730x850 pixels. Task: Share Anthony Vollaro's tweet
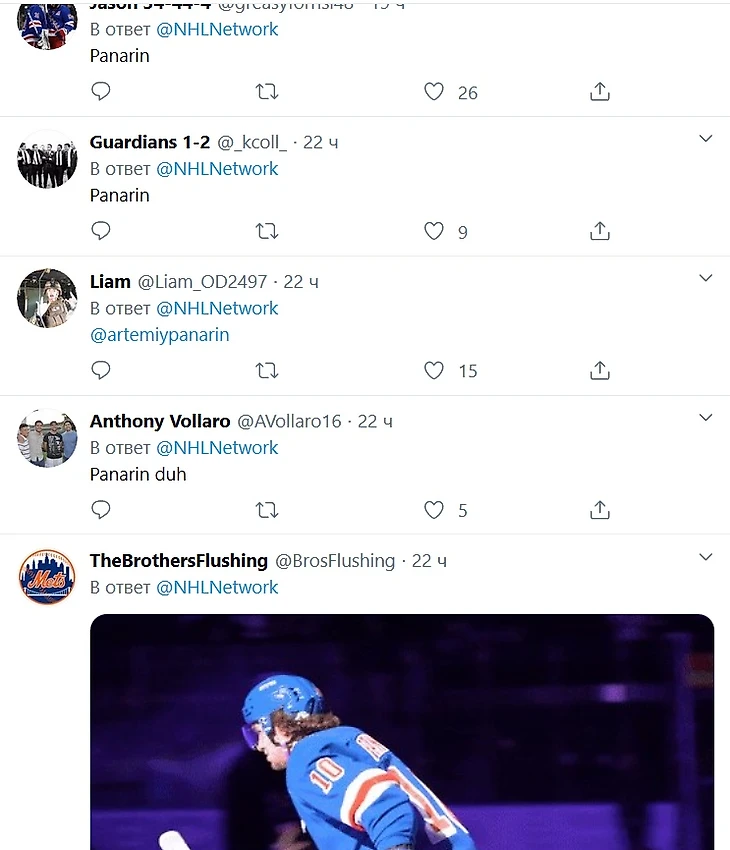point(600,510)
